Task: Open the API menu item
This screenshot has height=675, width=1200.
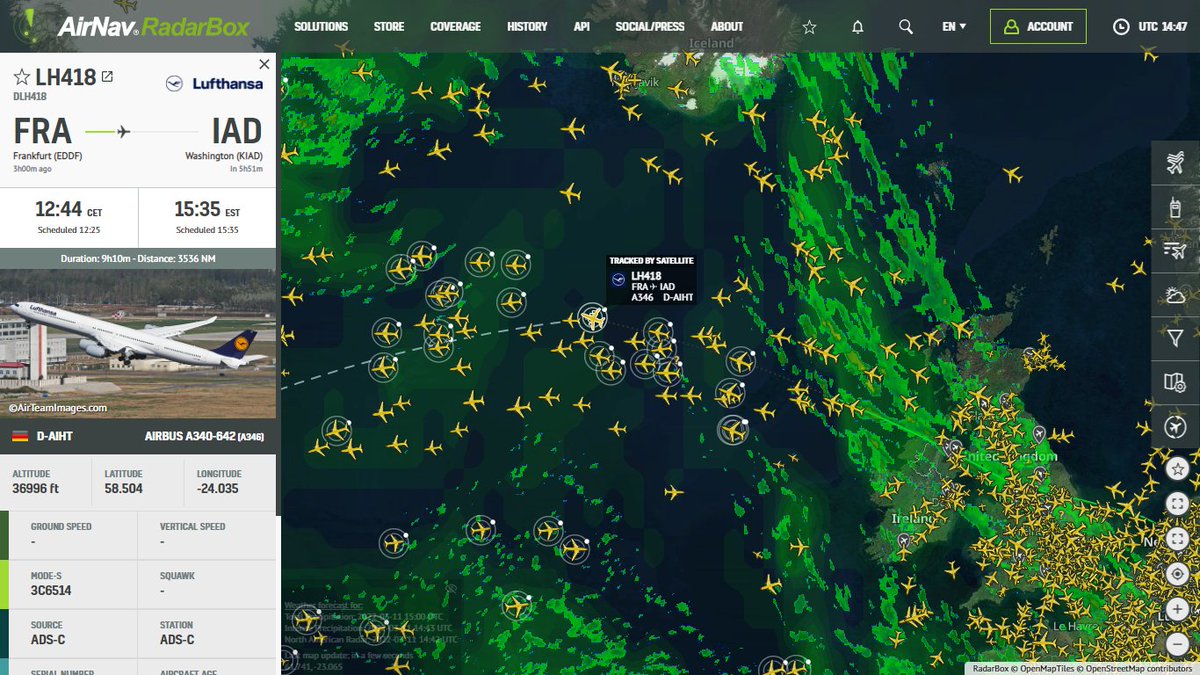Action: click(582, 27)
